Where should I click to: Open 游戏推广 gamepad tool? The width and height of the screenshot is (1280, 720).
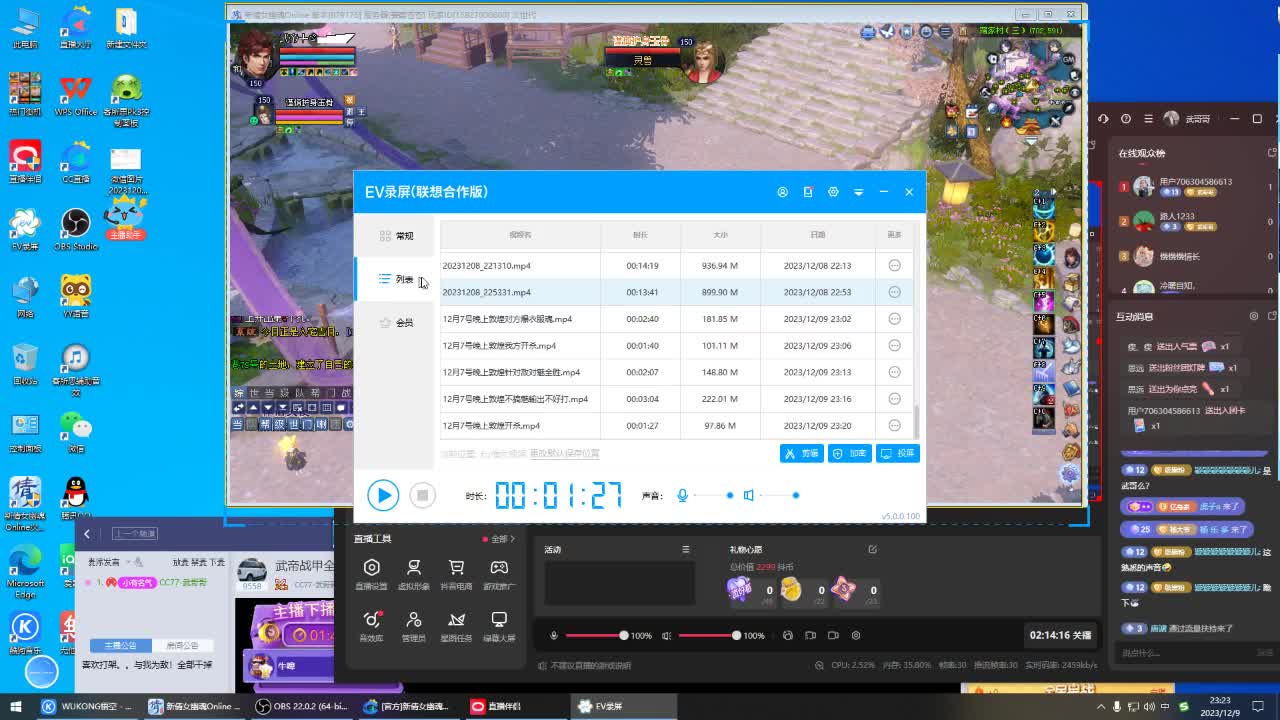coord(498,574)
